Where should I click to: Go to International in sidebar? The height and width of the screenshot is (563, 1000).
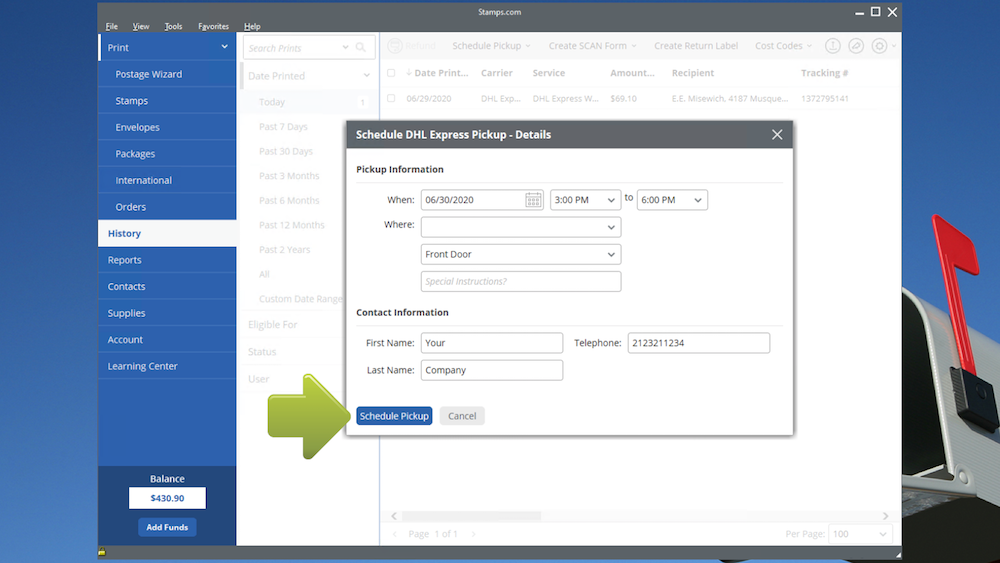[167, 180]
